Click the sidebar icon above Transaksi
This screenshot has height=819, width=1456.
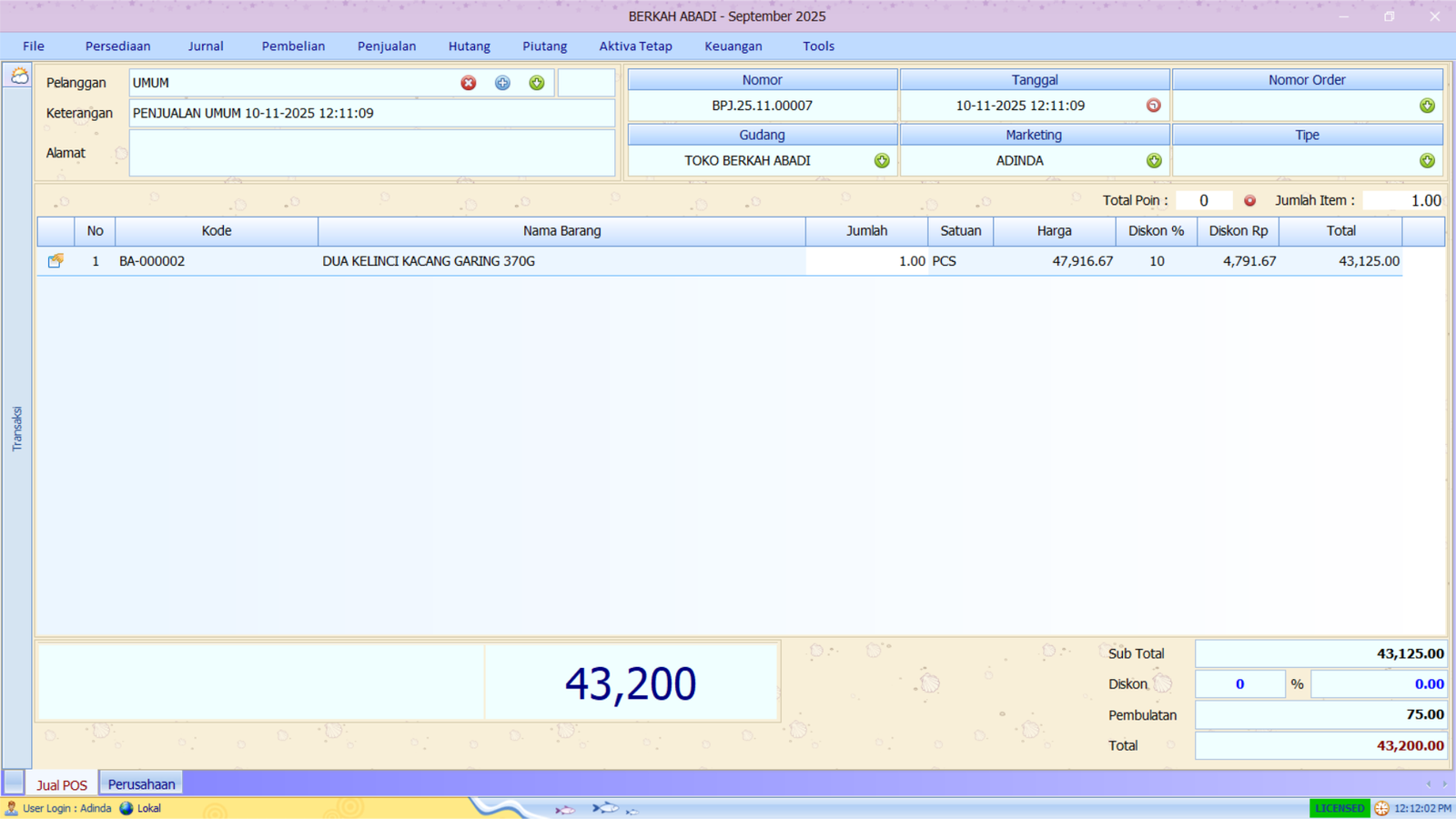pos(19,76)
